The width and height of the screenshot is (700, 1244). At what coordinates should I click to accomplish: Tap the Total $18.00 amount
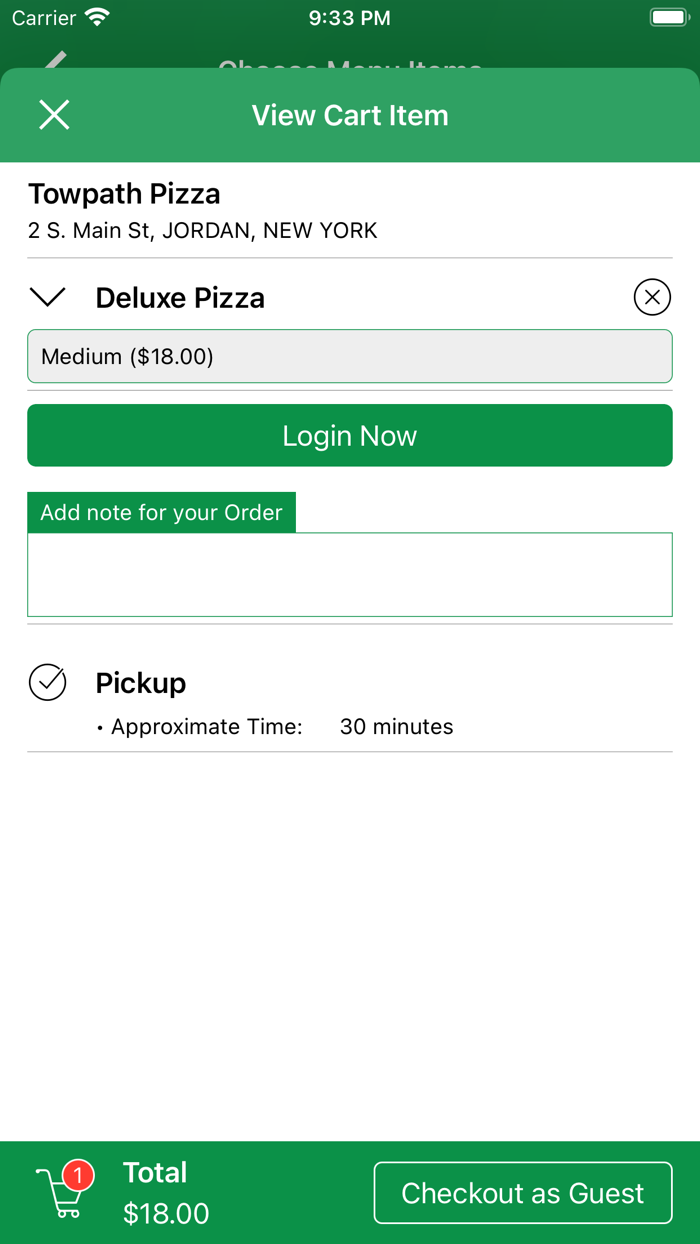click(x=166, y=1213)
